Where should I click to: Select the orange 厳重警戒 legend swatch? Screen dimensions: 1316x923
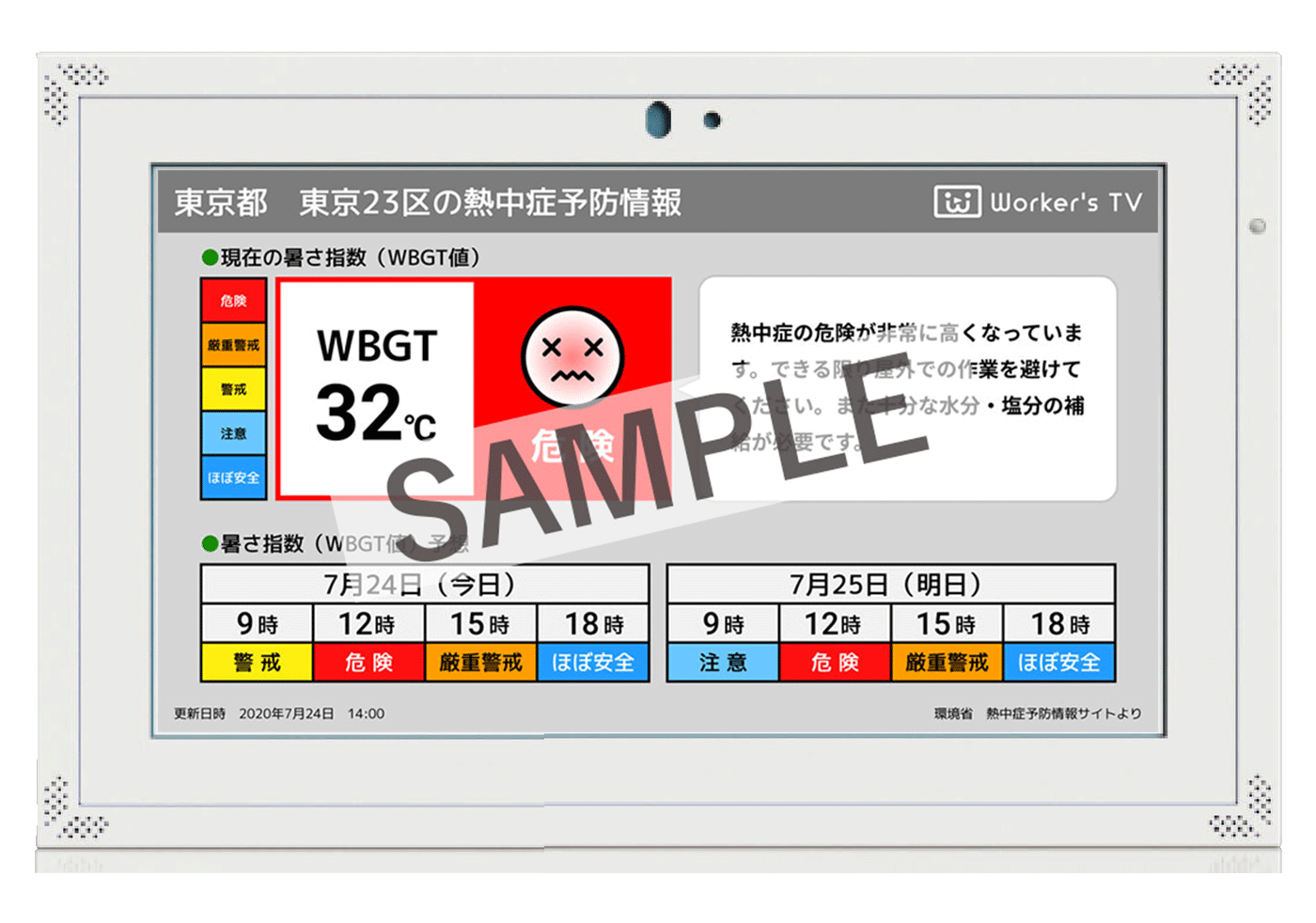tap(233, 345)
